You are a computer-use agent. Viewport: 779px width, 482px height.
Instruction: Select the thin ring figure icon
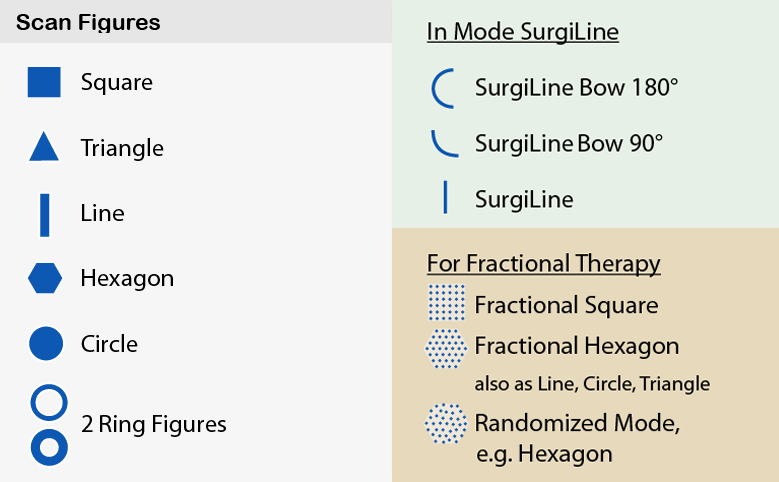pyautogui.click(x=49, y=402)
